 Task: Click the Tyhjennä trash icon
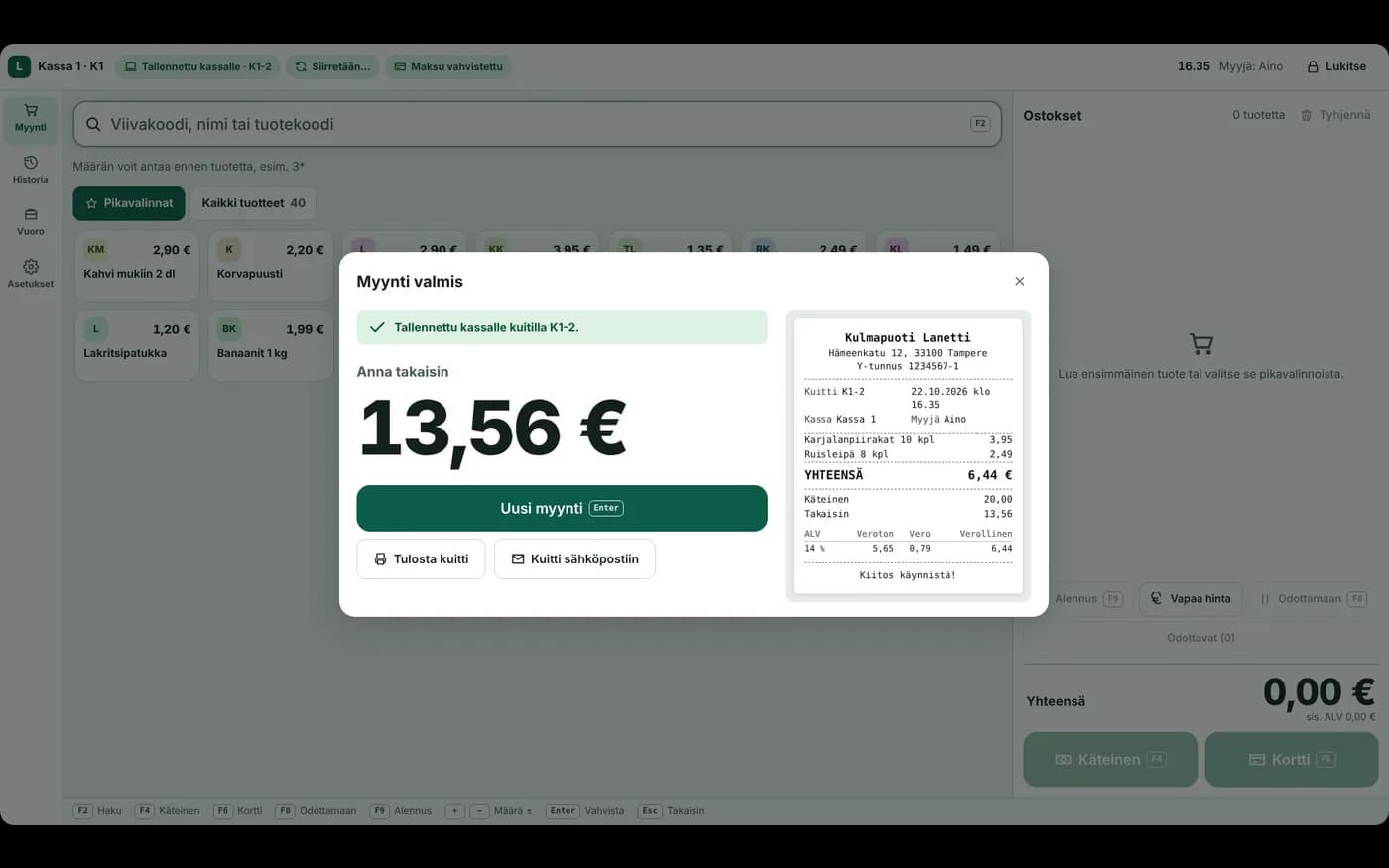tap(1306, 115)
